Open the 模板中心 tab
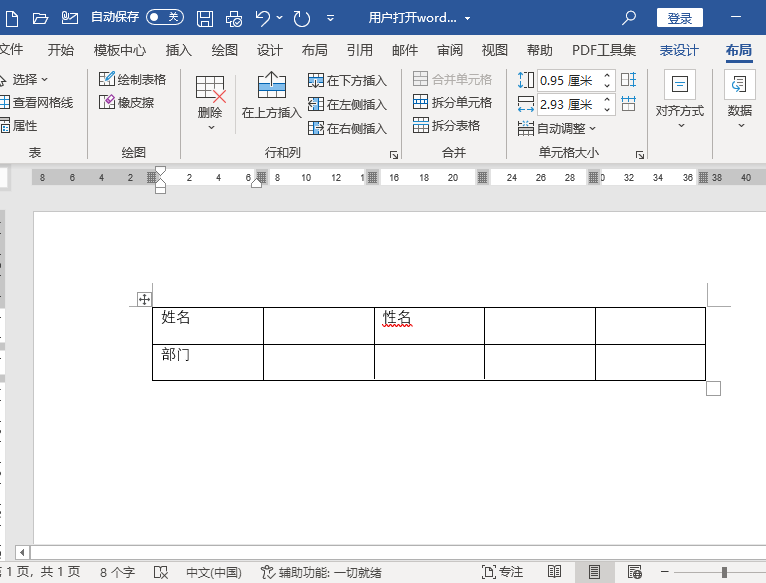Screen dimensions: 766x583 point(120,50)
